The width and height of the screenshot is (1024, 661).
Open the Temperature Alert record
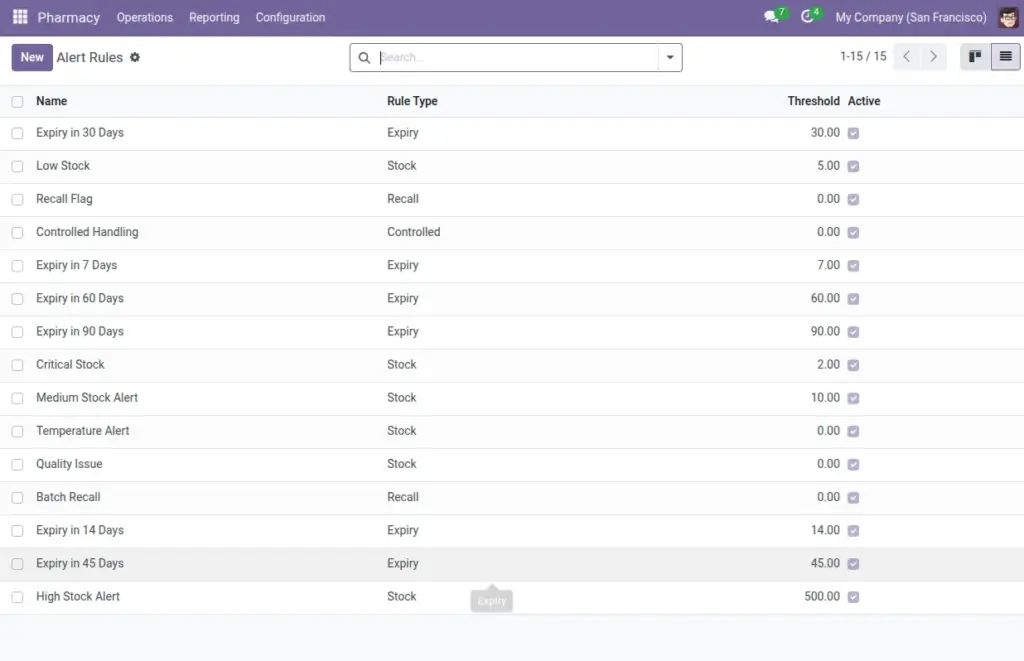tap(82, 431)
